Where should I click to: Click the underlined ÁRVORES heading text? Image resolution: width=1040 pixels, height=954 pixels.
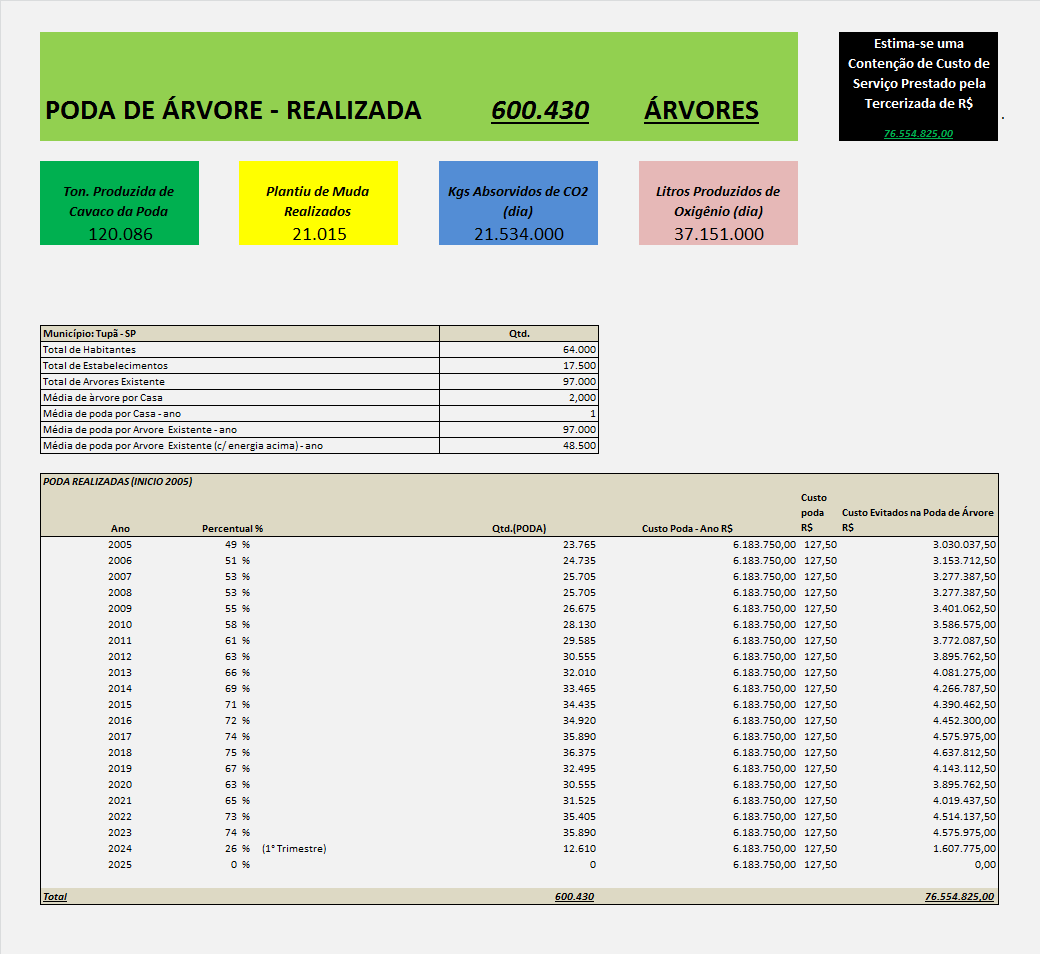[x=701, y=110]
